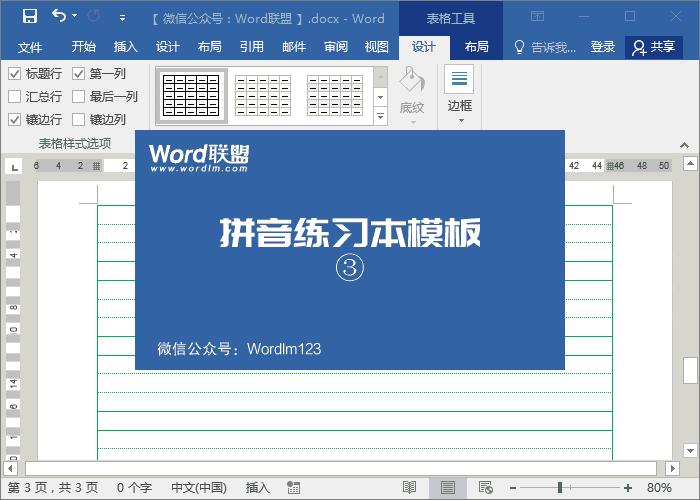Viewport: 700px width, 500px height.
Task: Uncheck the 标题行 checkbox
Action: point(14,74)
